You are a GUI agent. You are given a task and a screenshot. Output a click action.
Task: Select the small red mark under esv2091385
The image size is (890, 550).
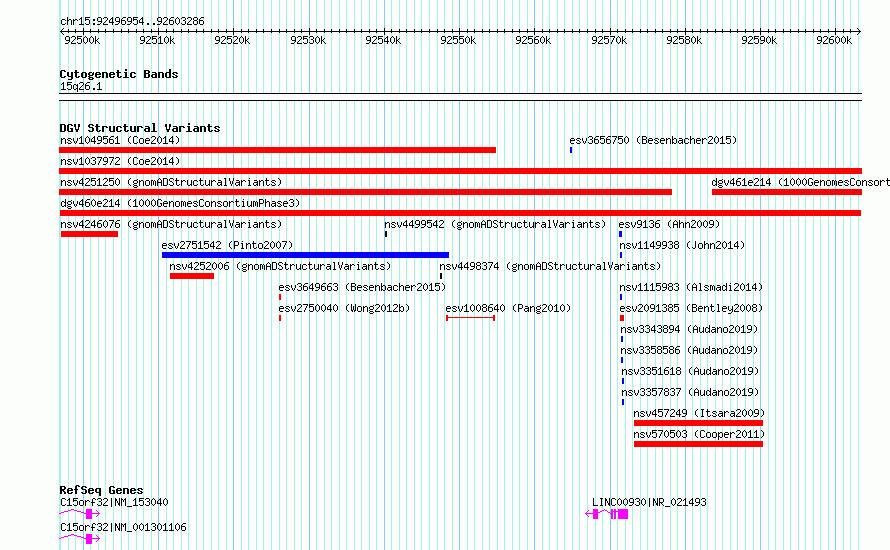coord(622,318)
